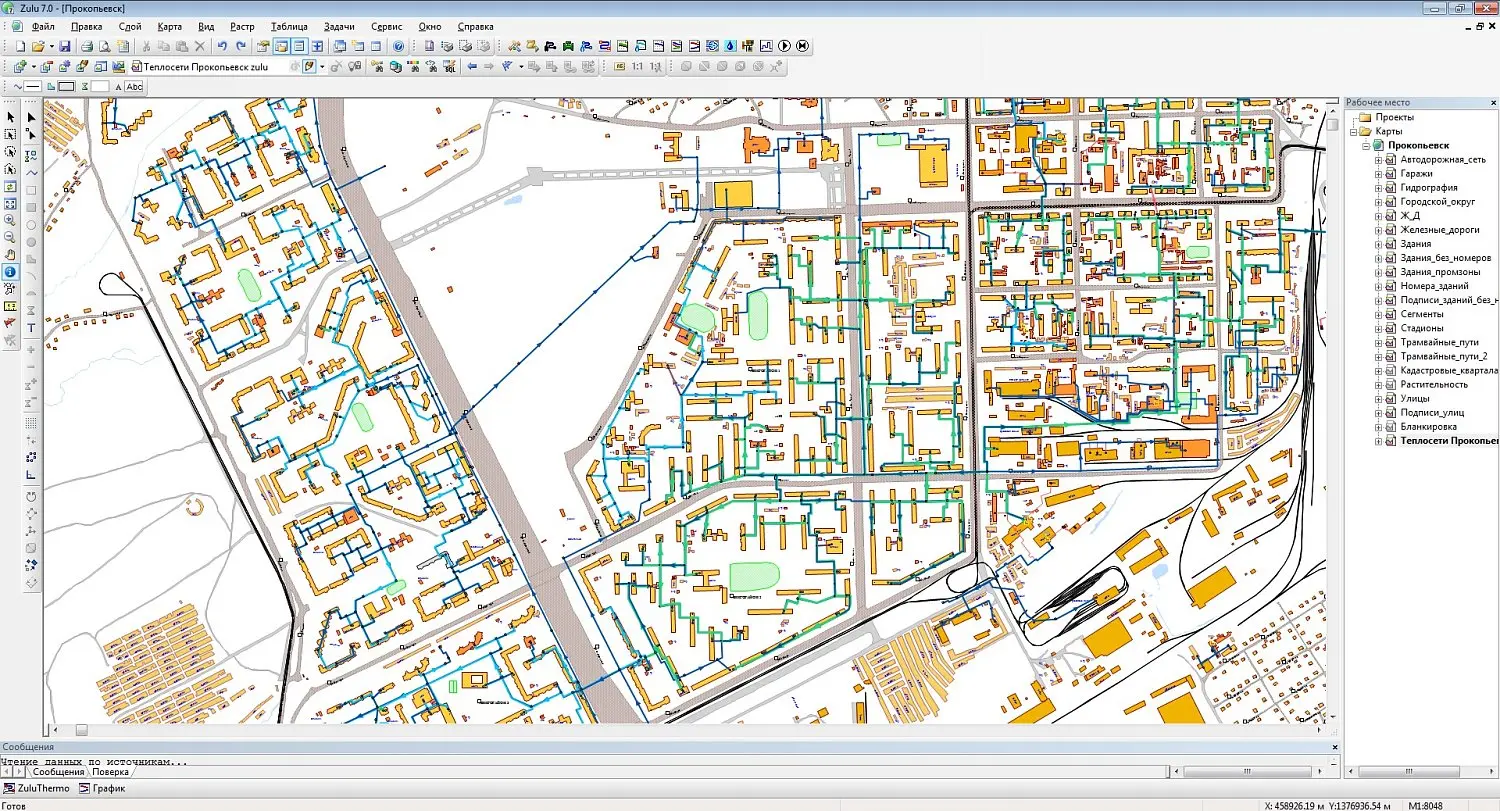Click the Abc text style swatch
The width and height of the screenshot is (1500, 811).
click(134, 86)
